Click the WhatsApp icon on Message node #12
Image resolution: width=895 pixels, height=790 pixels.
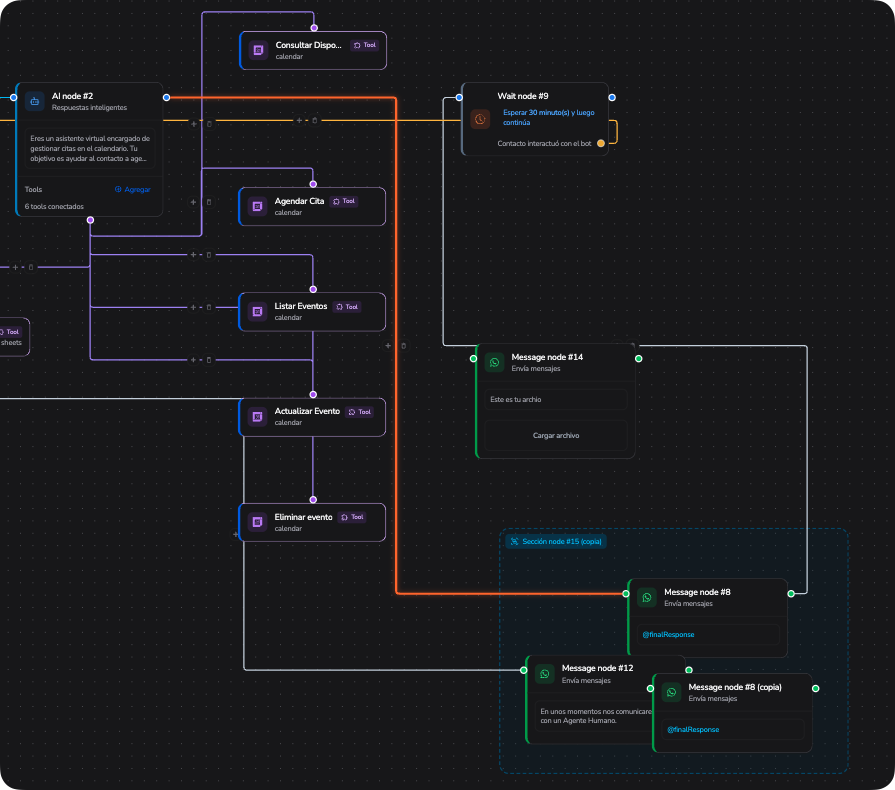(x=545, y=674)
